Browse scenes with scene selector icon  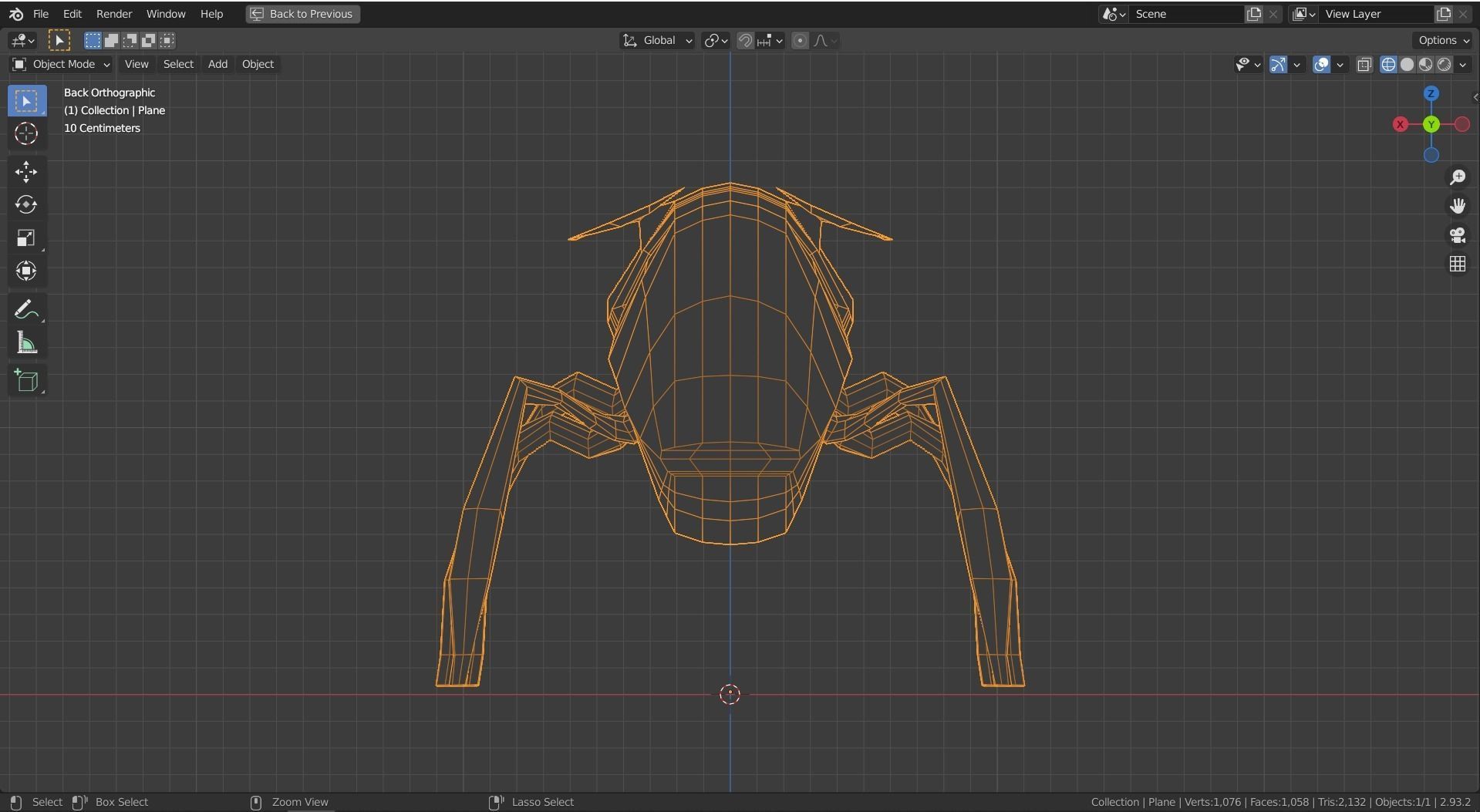[1114, 14]
